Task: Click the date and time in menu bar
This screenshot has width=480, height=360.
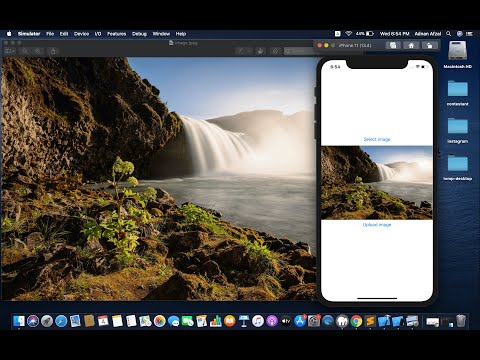Action: pyautogui.click(x=395, y=34)
